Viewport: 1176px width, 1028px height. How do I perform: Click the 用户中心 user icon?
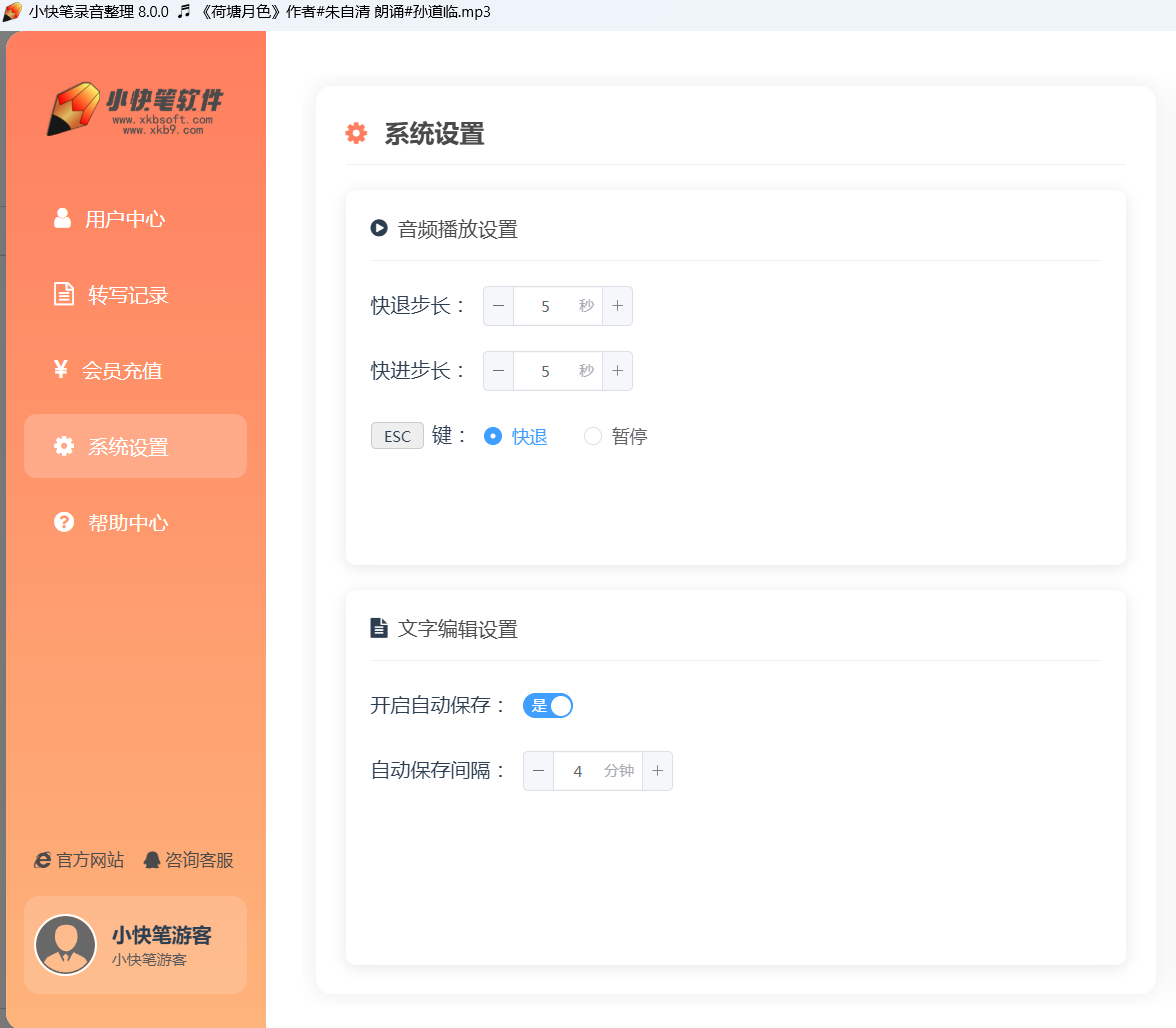pos(63,218)
